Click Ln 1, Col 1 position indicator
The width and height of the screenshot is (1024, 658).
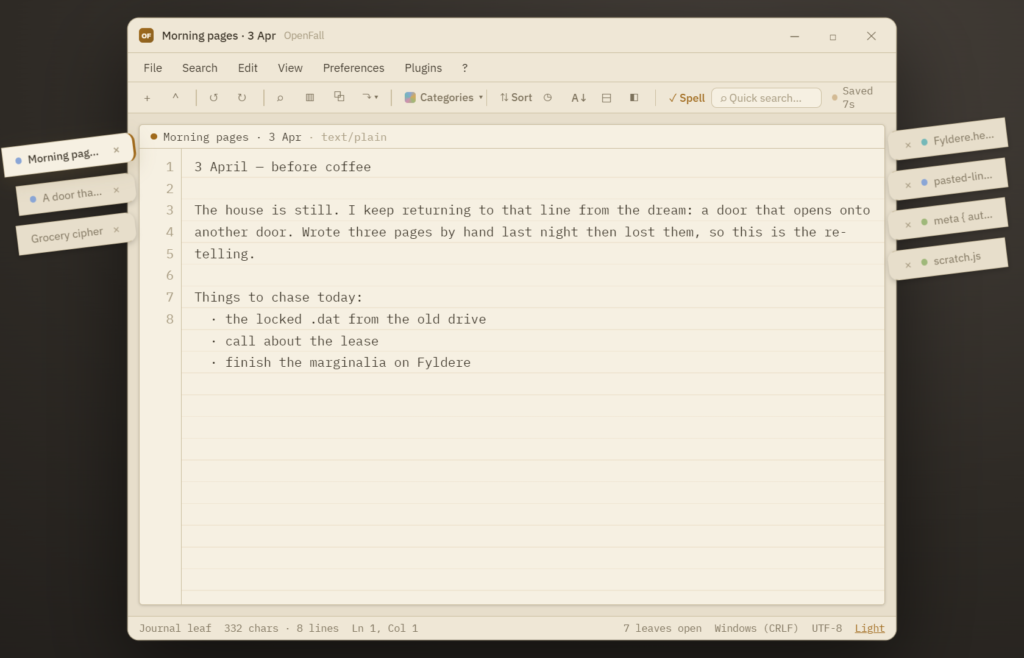[x=385, y=628]
